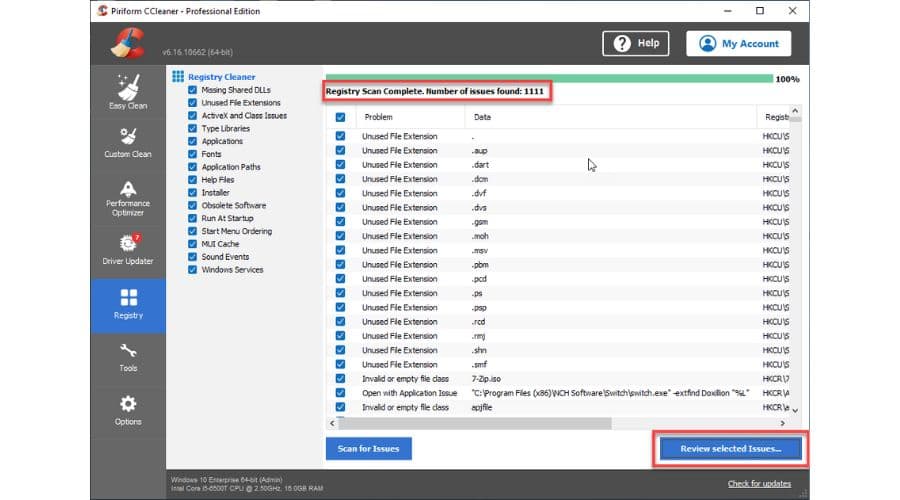The width and height of the screenshot is (900, 500).
Task: Sort results by Data column
Action: (x=611, y=117)
